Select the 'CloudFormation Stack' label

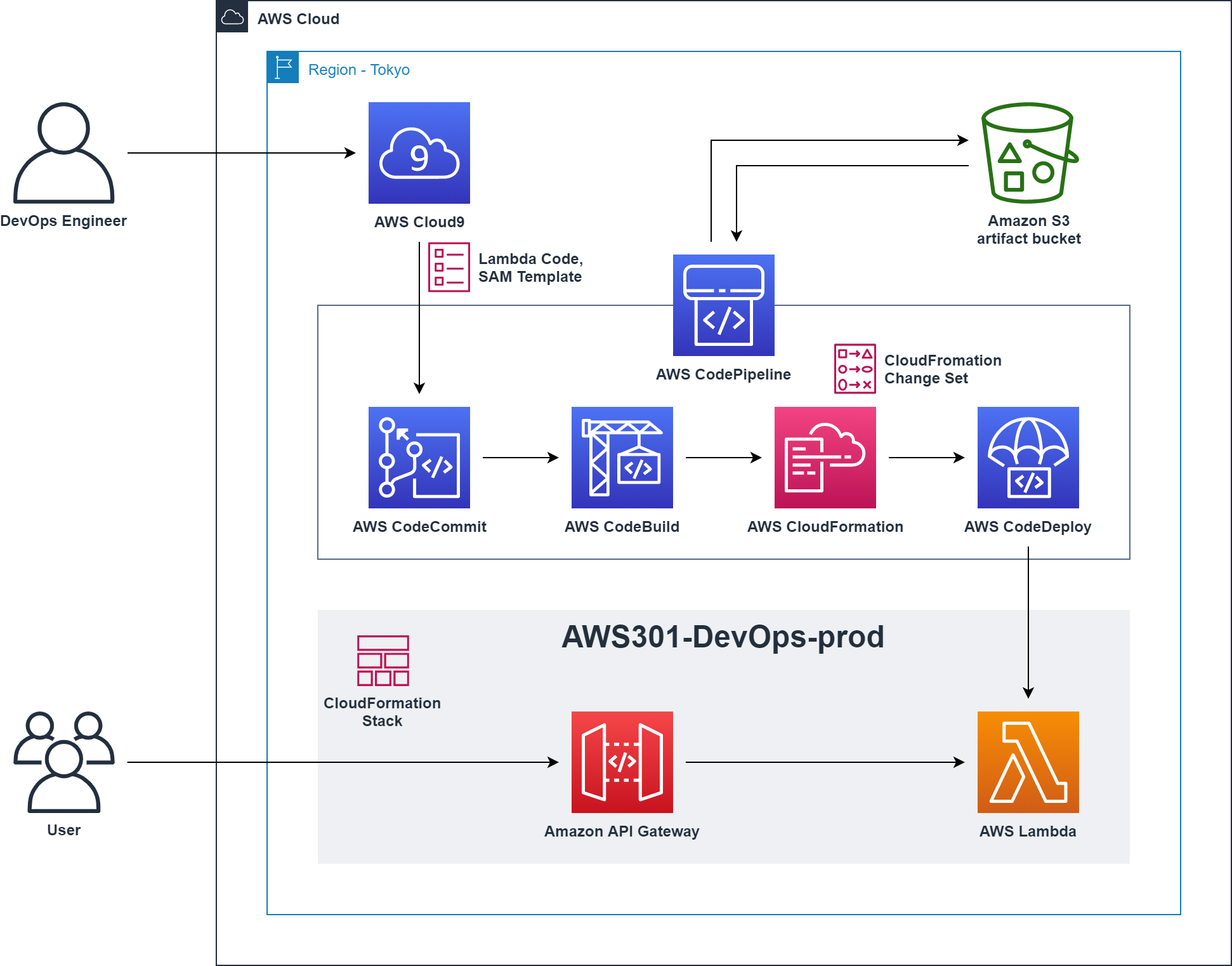tap(382, 712)
